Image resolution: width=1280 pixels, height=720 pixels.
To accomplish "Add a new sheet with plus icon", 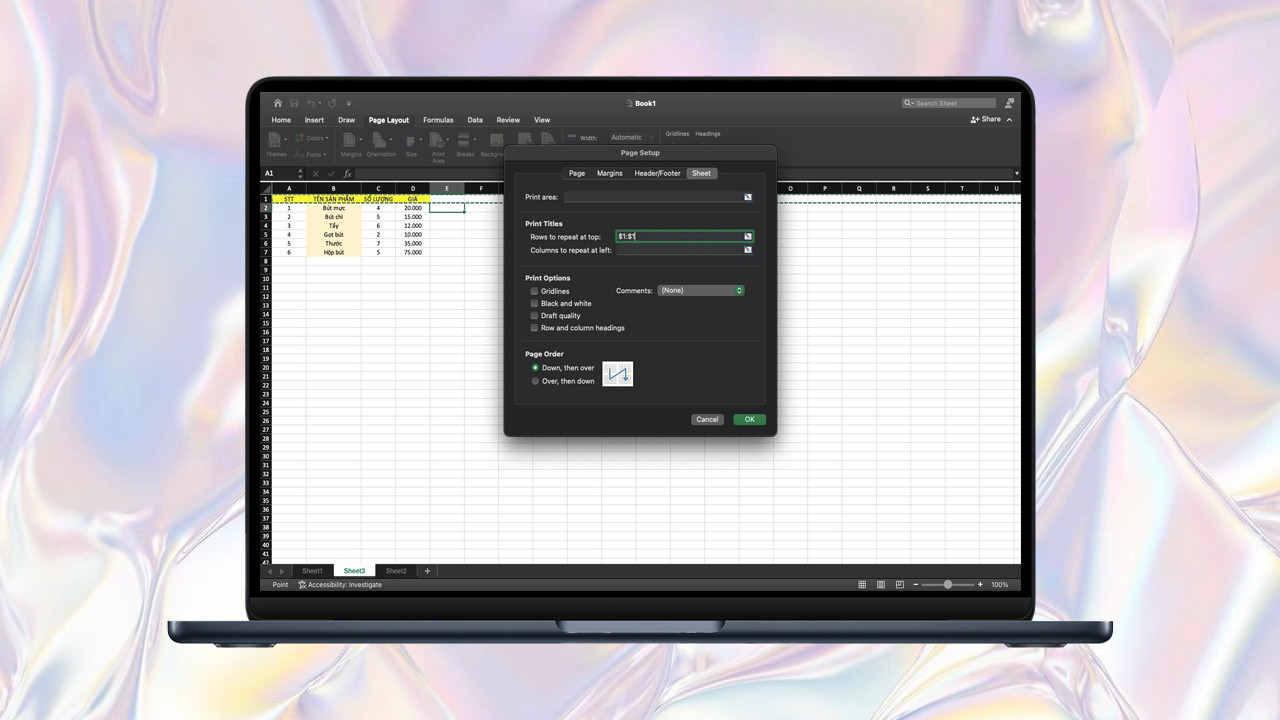I will pyautogui.click(x=427, y=571).
